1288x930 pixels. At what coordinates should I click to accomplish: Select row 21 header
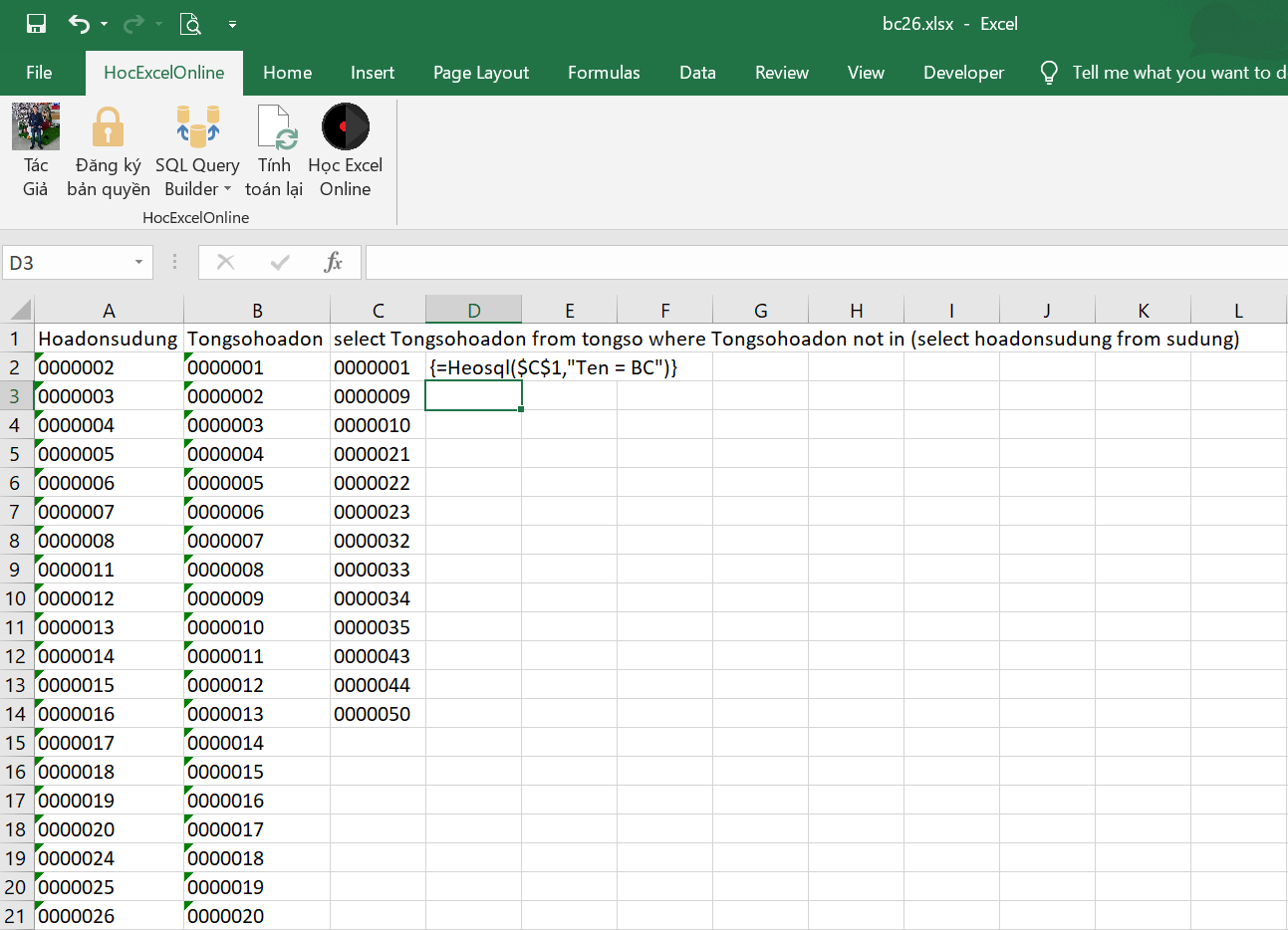(x=17, y=916)
